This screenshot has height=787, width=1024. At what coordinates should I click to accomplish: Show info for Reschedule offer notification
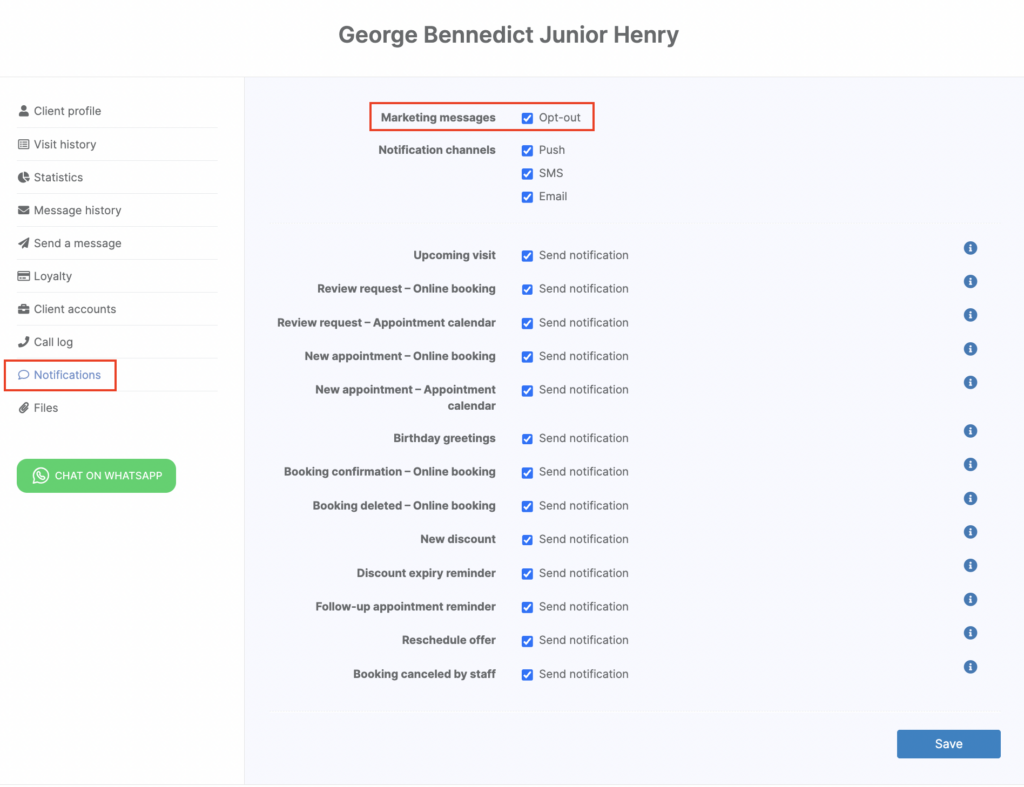click(970, 633)
